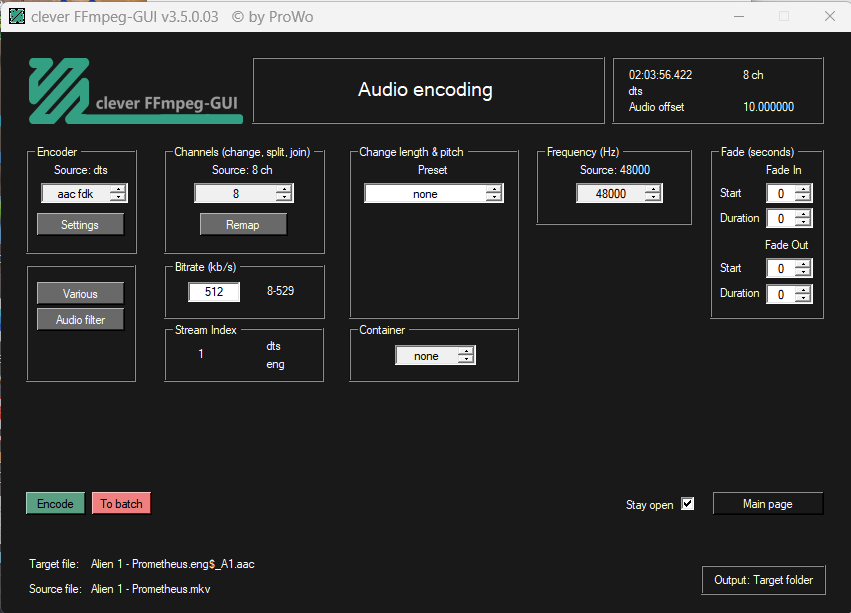Click the bitrate range text 8-529
This screenshot has height=613, width=851.
pos(280,291)
